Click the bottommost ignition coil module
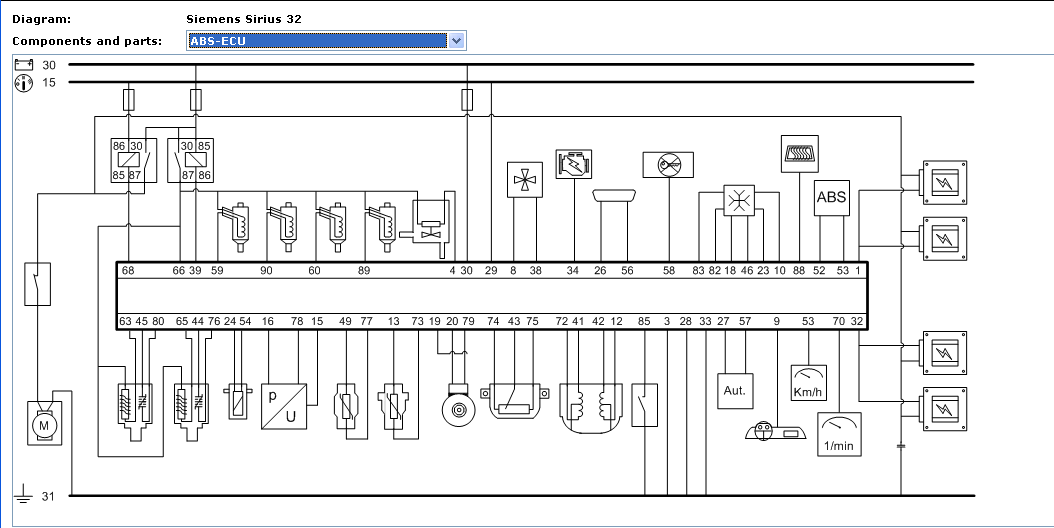The image size is (1054, 528). click(944, 408)
